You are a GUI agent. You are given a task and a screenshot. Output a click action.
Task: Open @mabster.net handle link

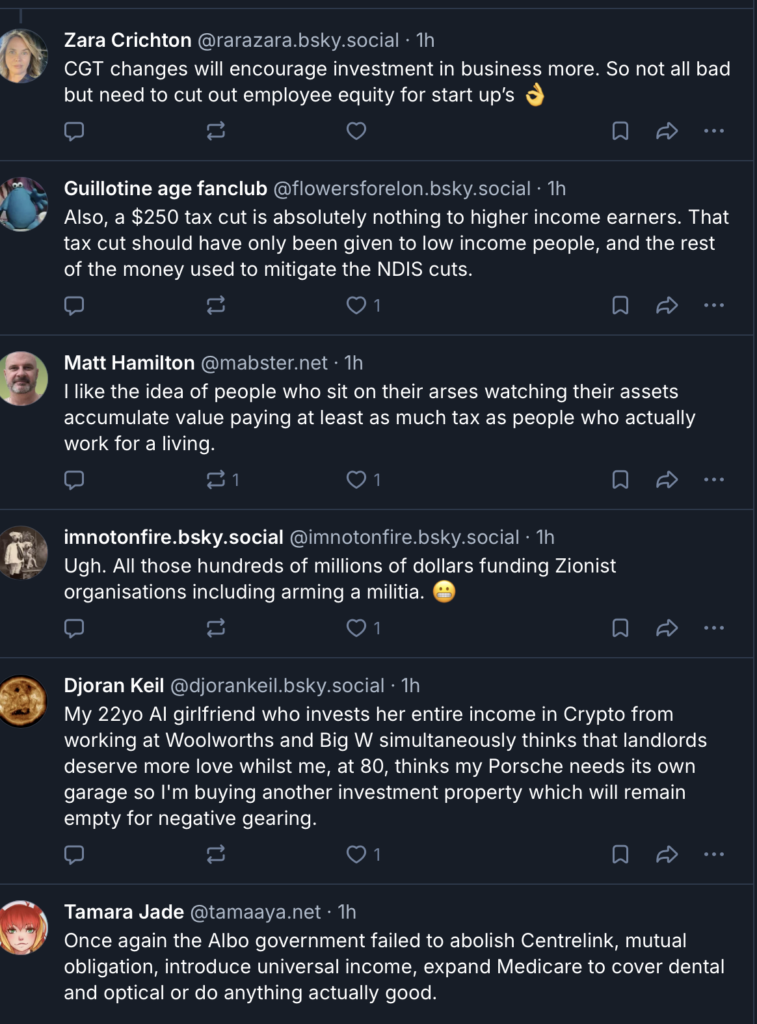pyautogui.click(x=264, y=363)
